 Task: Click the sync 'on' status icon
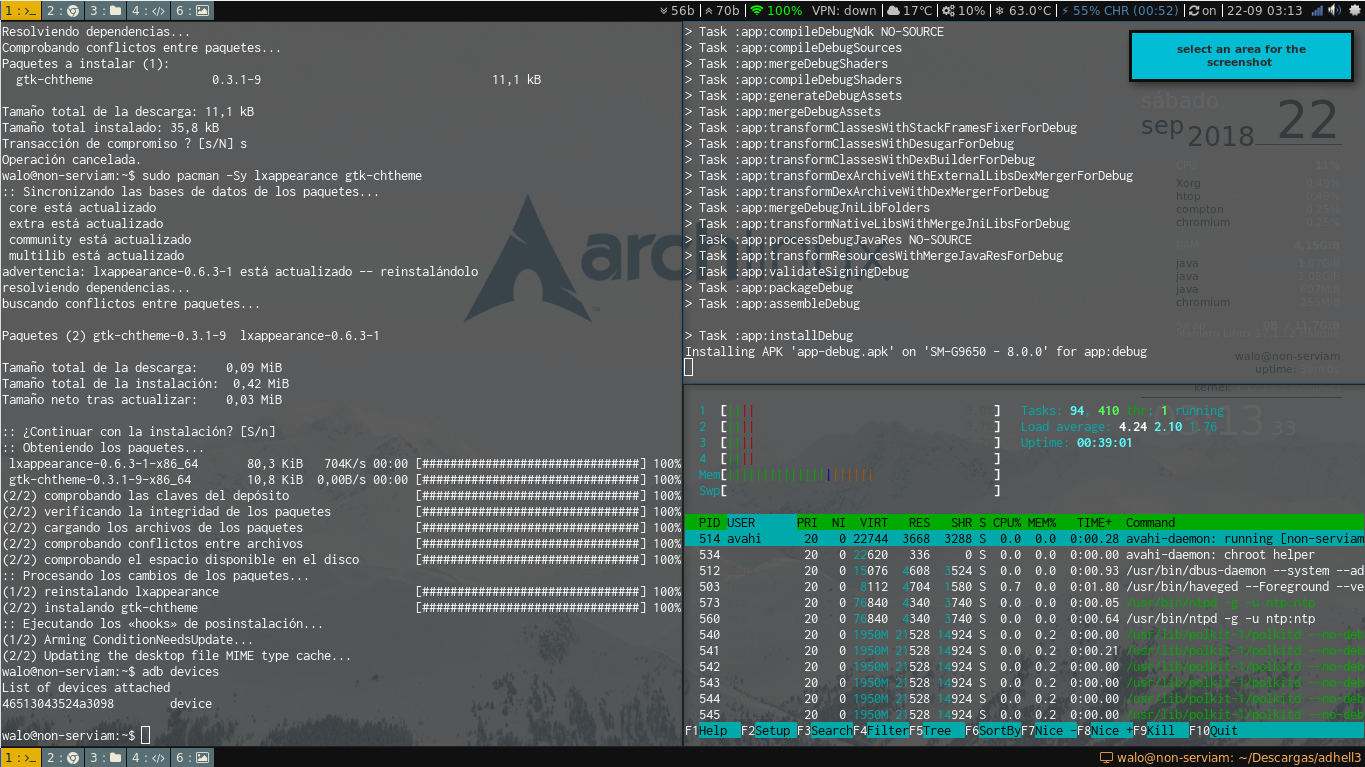click(x=1202, y=10)
